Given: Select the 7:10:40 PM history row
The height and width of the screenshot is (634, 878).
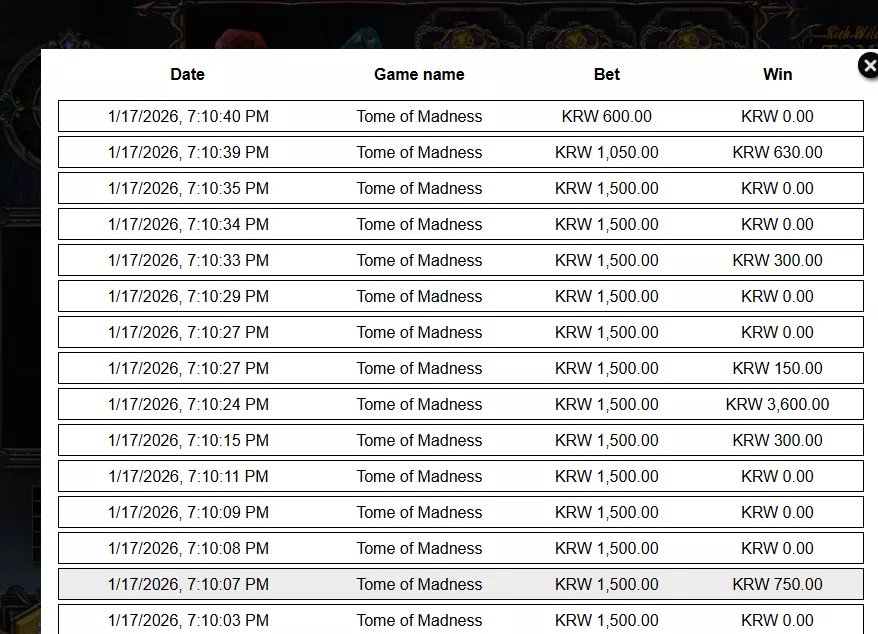Looking at the screenshot, I should pyautogui.click(x=461, y=116).
